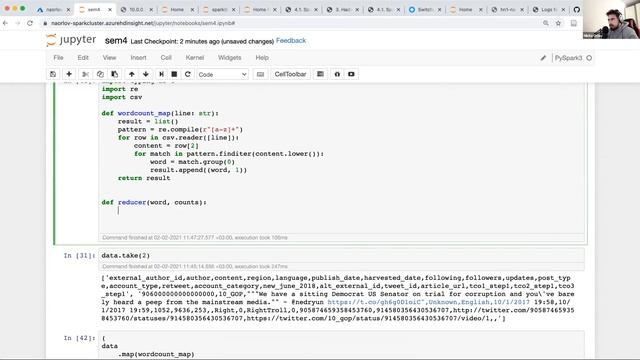
Task: Click the content = row[2] line
Action: [166, 146]
